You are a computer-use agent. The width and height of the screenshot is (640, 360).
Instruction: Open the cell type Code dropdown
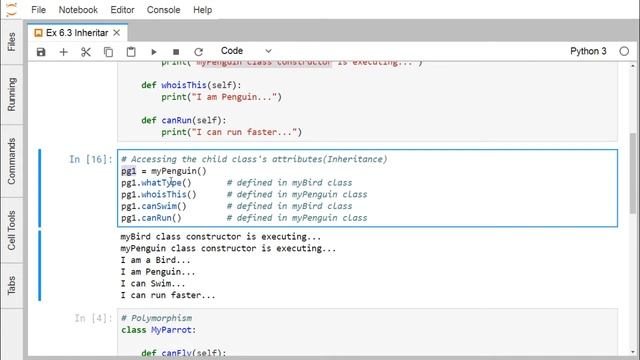click(x=246, y=51)
